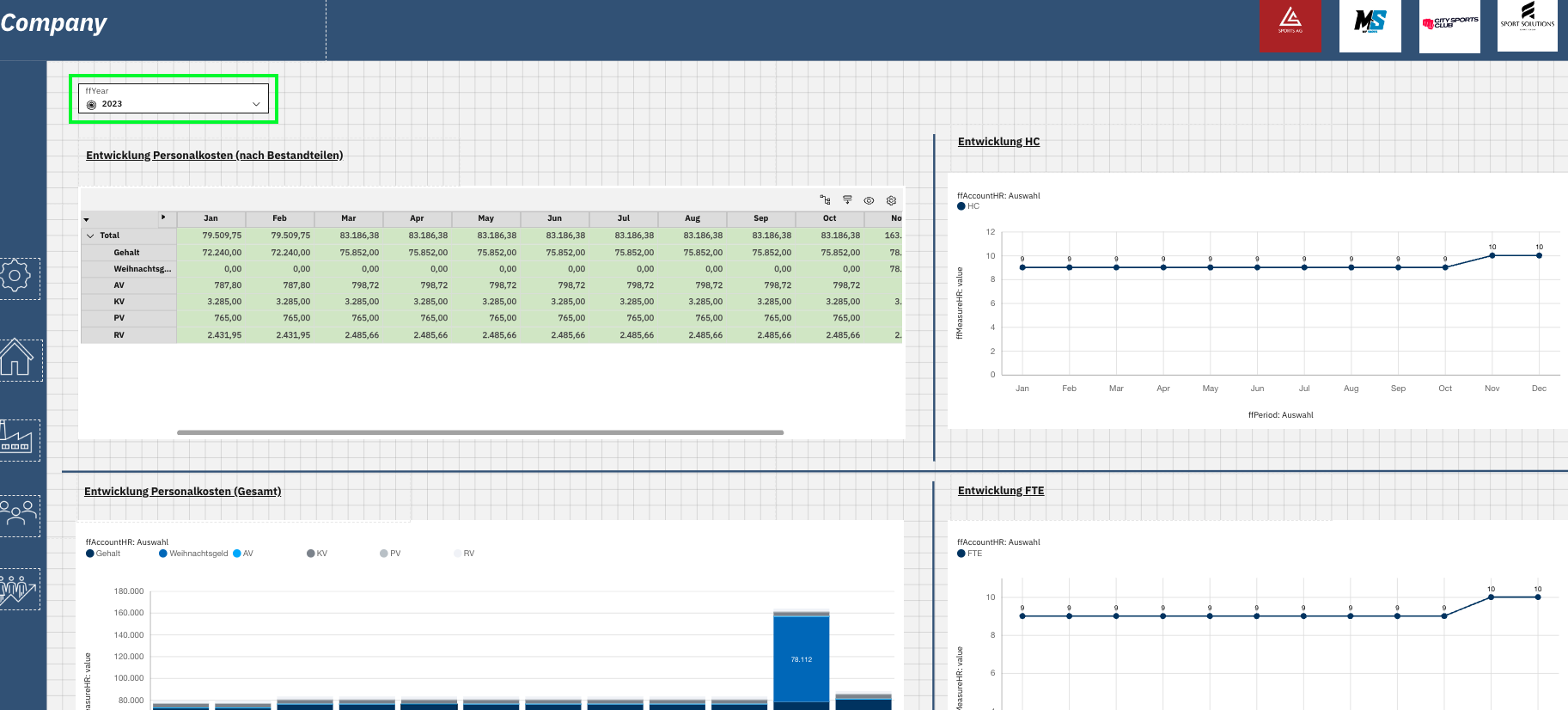Image resolution: width=1568 pixels, height=710 pixels.
Task: Select the Sports AG company logo
Action: [1290, 26]
